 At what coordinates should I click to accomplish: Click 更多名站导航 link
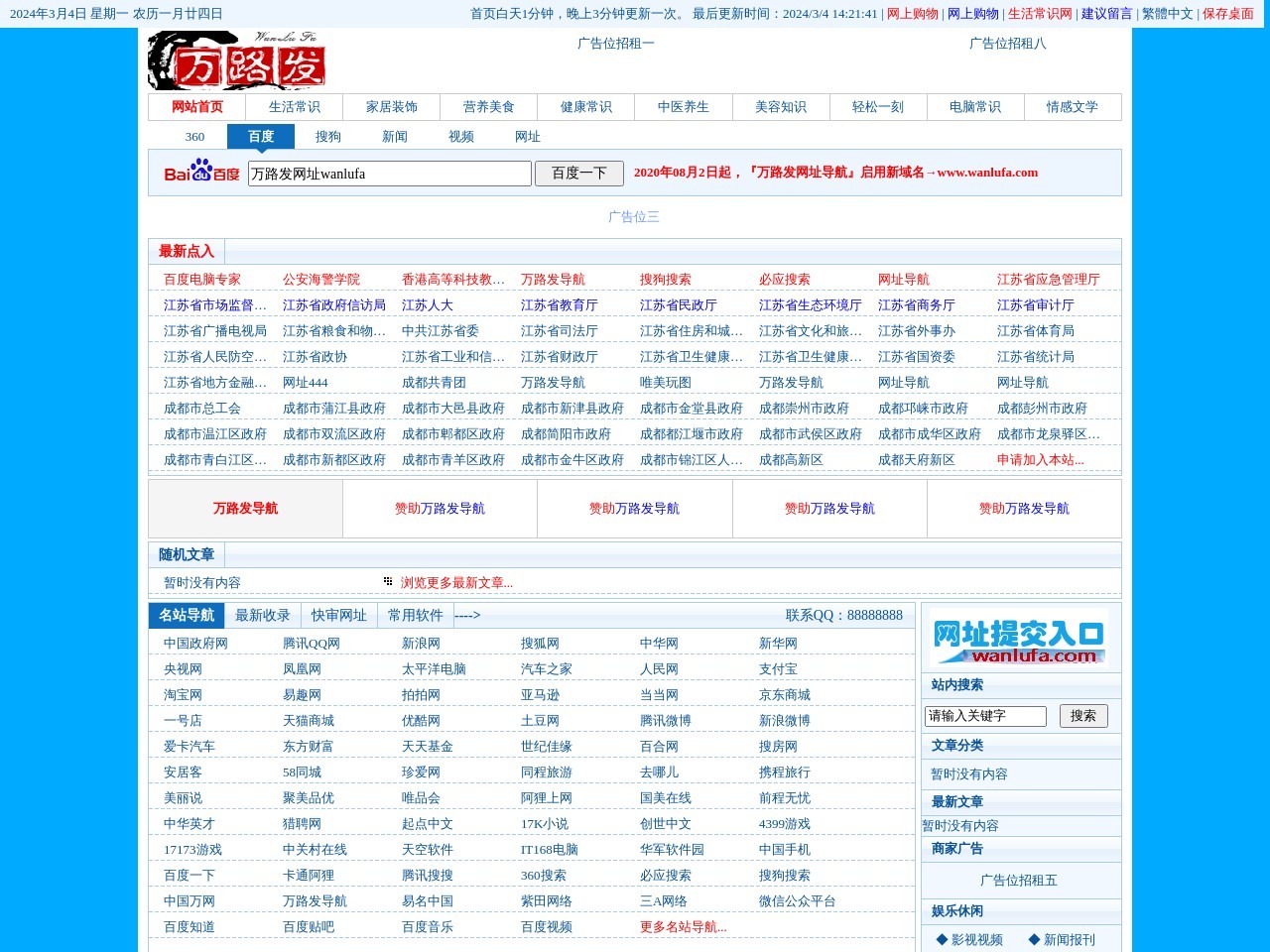(x=683, y=926)
